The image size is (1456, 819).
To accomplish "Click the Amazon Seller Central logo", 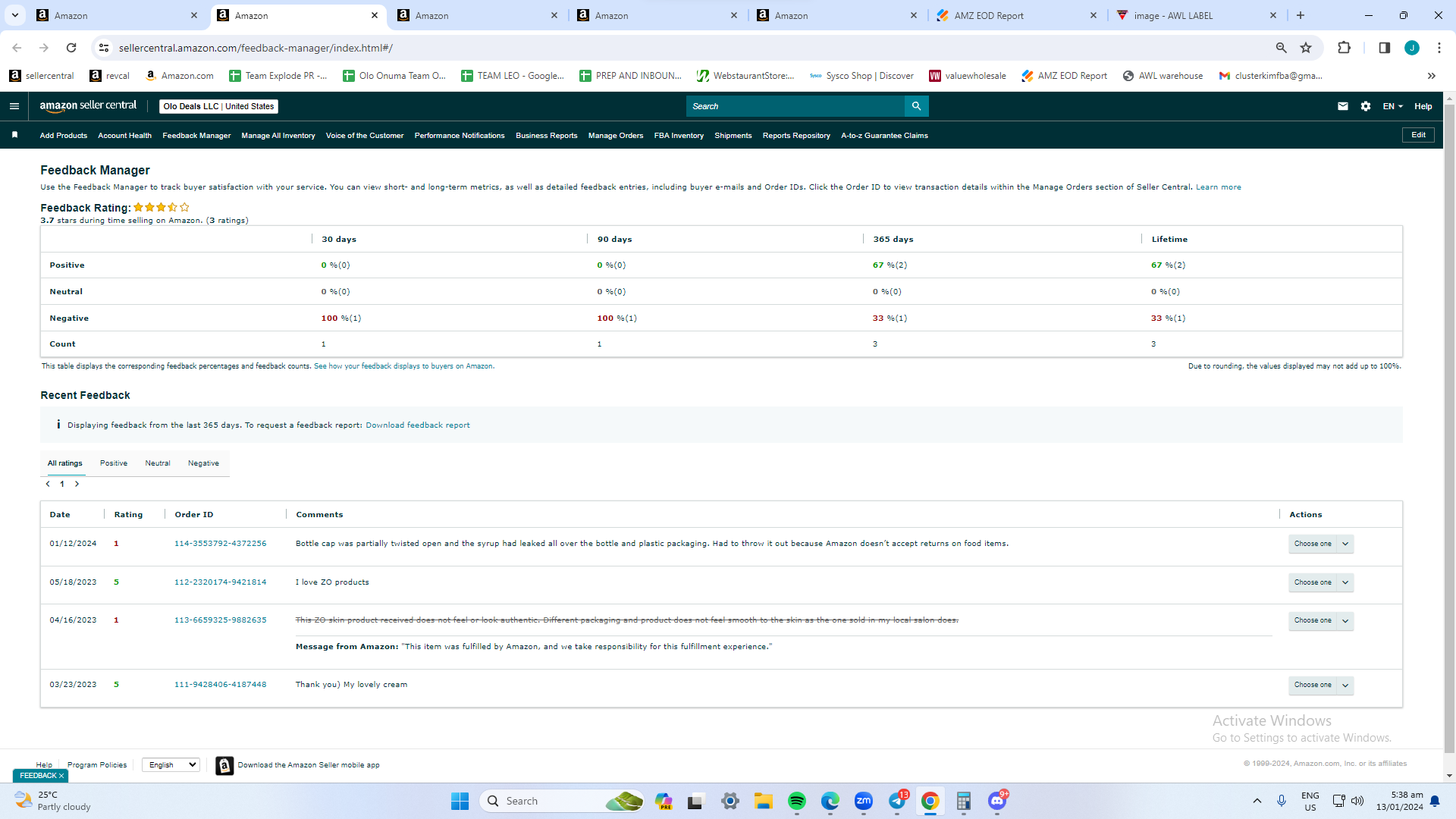I will tap(88, 106).
